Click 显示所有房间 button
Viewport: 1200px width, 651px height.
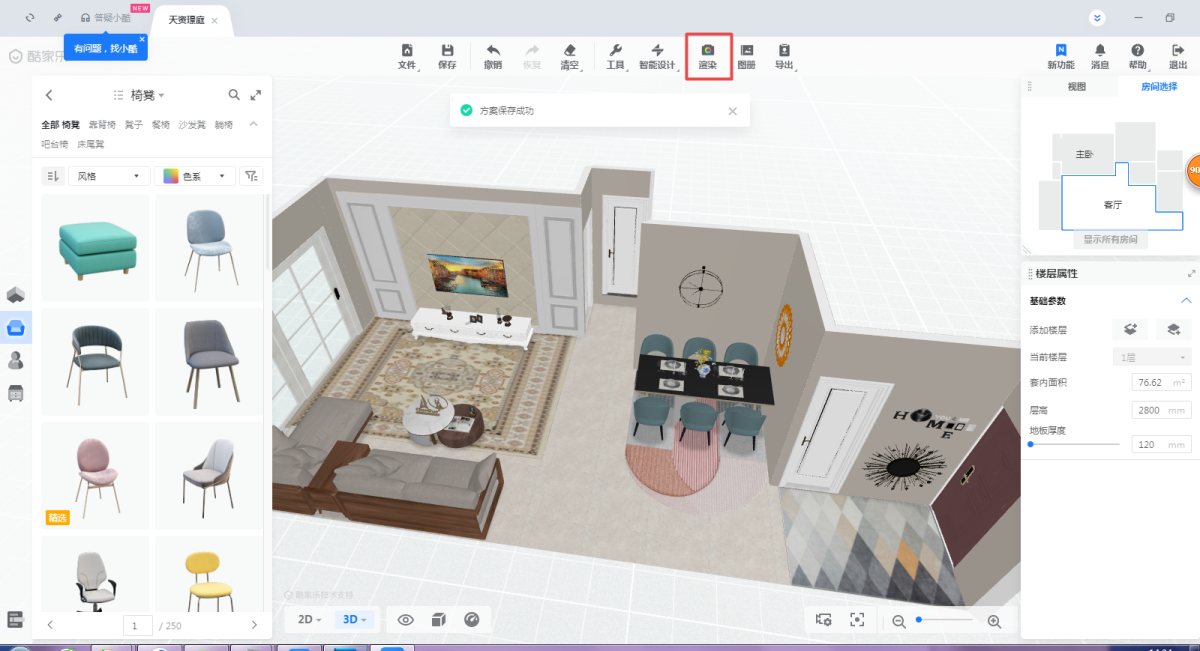(x=1111, y=240)
